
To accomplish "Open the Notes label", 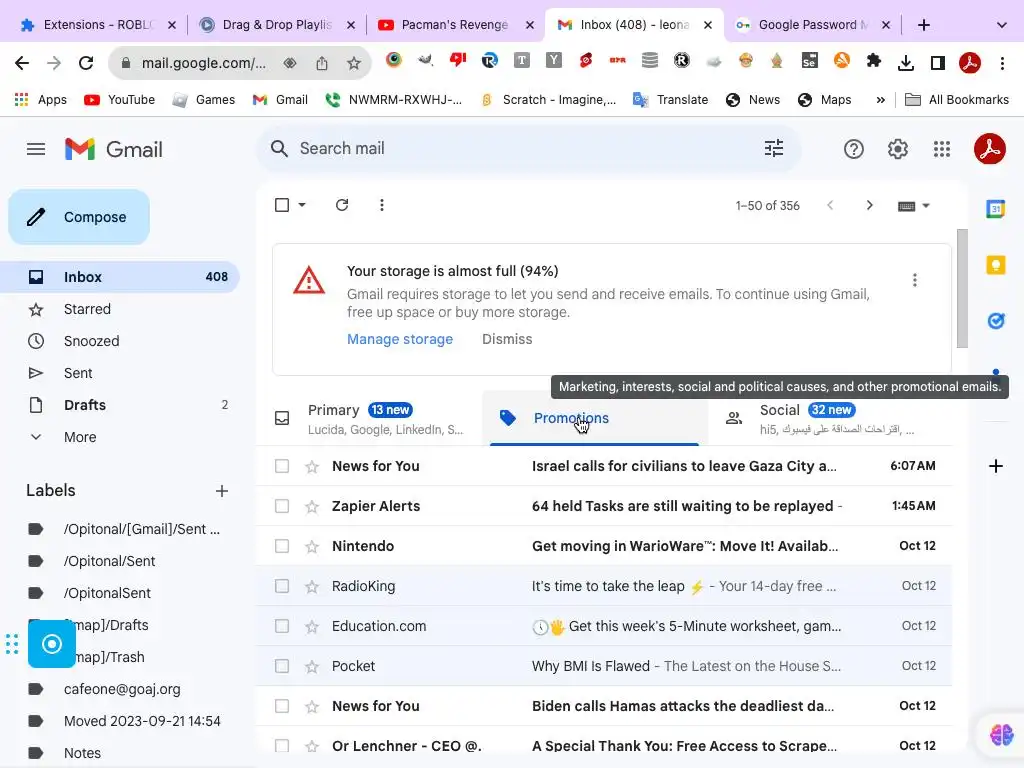I will pos(82,753).
